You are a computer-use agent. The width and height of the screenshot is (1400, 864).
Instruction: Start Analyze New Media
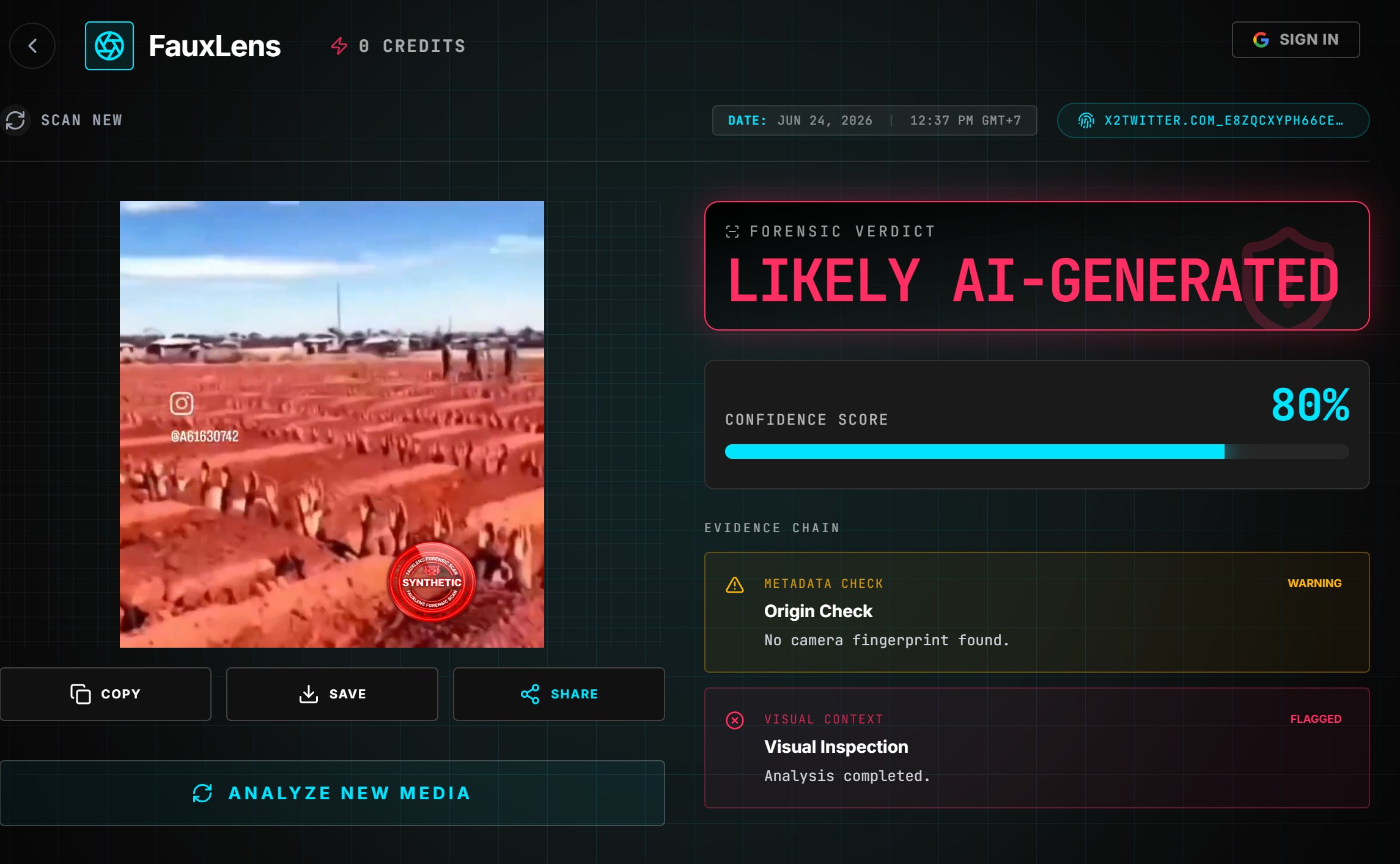pyautogui.click(x=332, y=793)
